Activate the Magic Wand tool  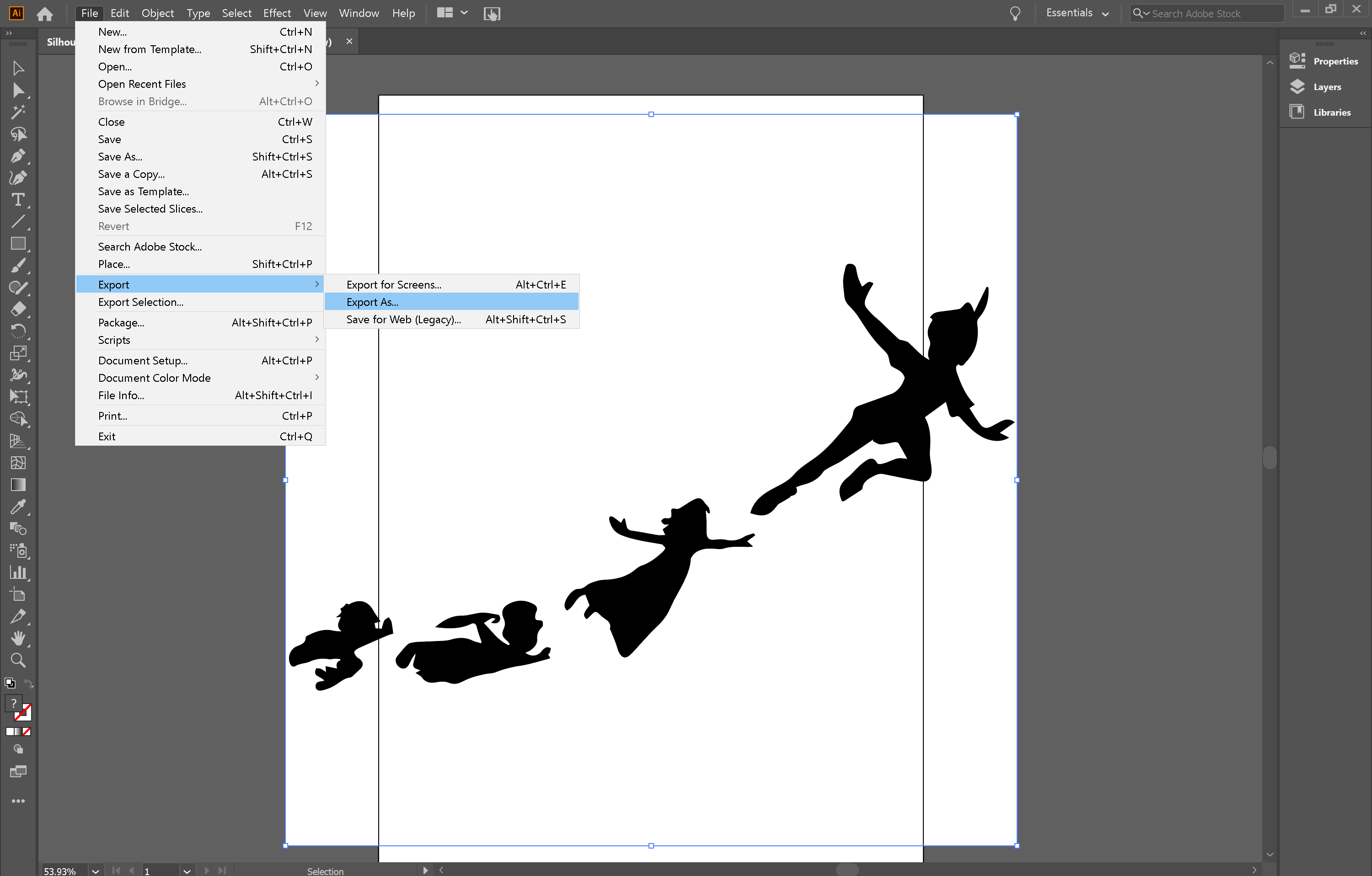pyautogui.click(x=18, y=112)
